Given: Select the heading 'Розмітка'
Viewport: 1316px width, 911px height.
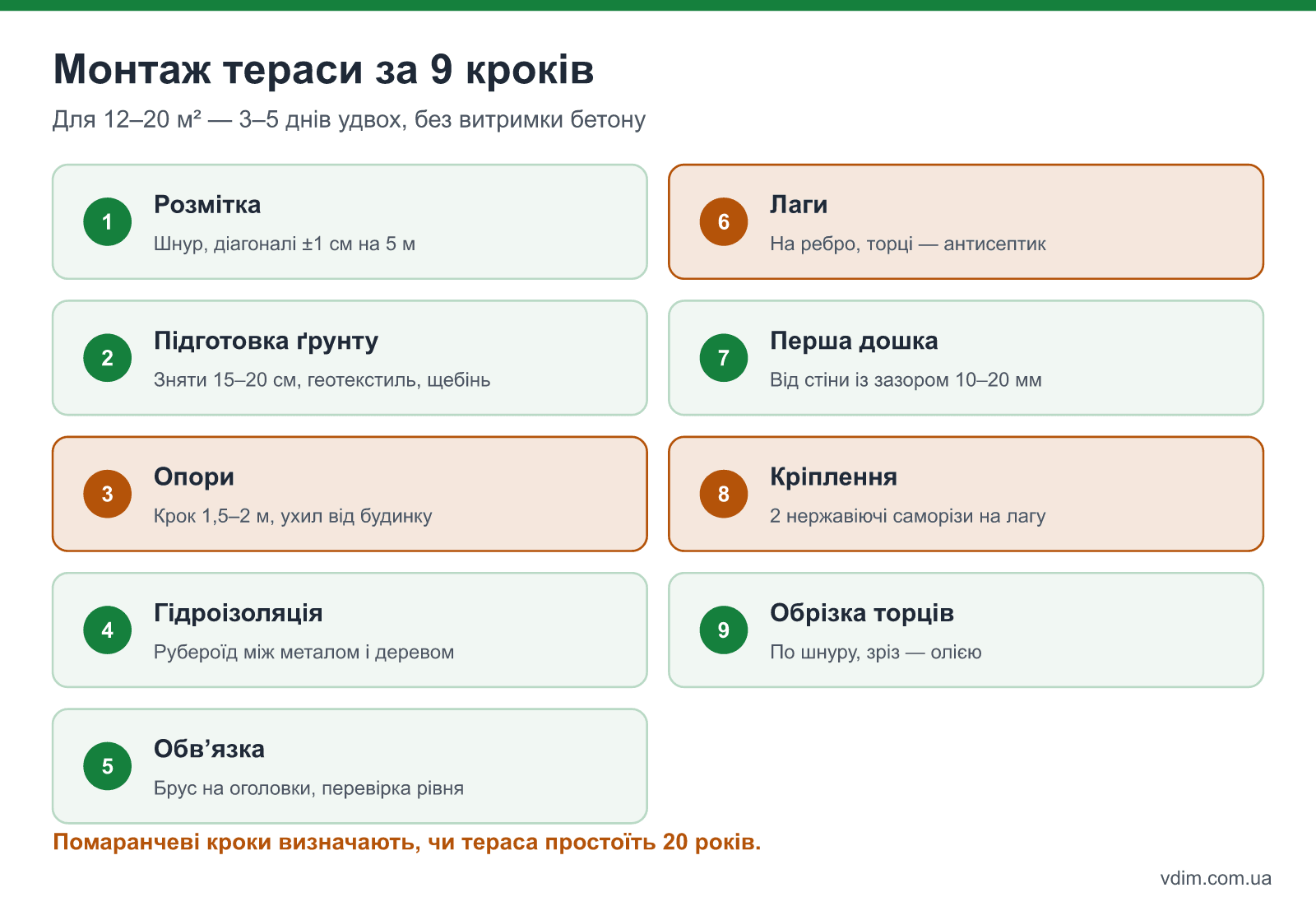Looking at the screenshot, I should tap(207, 205).
